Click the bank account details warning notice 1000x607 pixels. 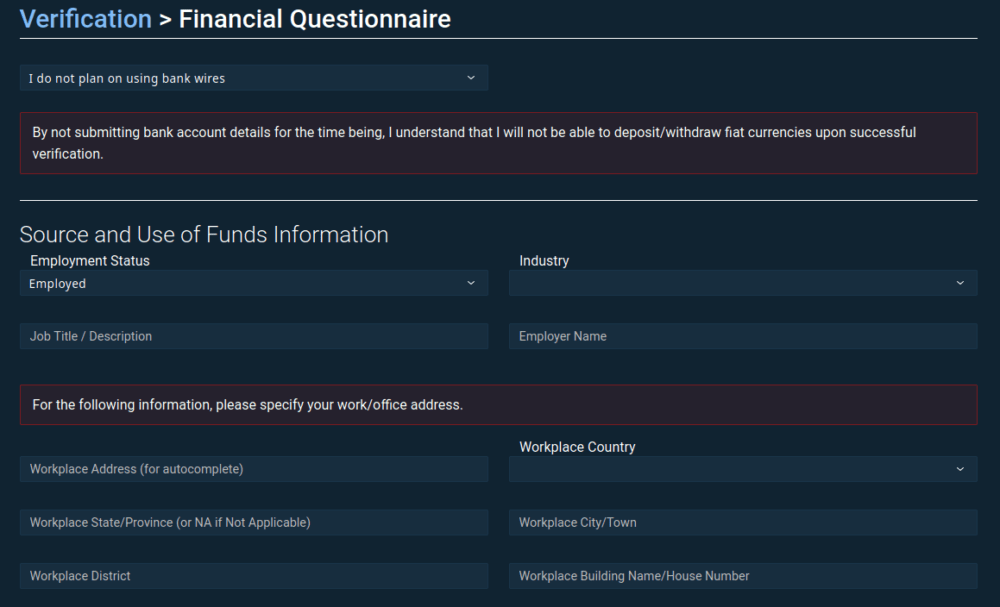(498, 143)
